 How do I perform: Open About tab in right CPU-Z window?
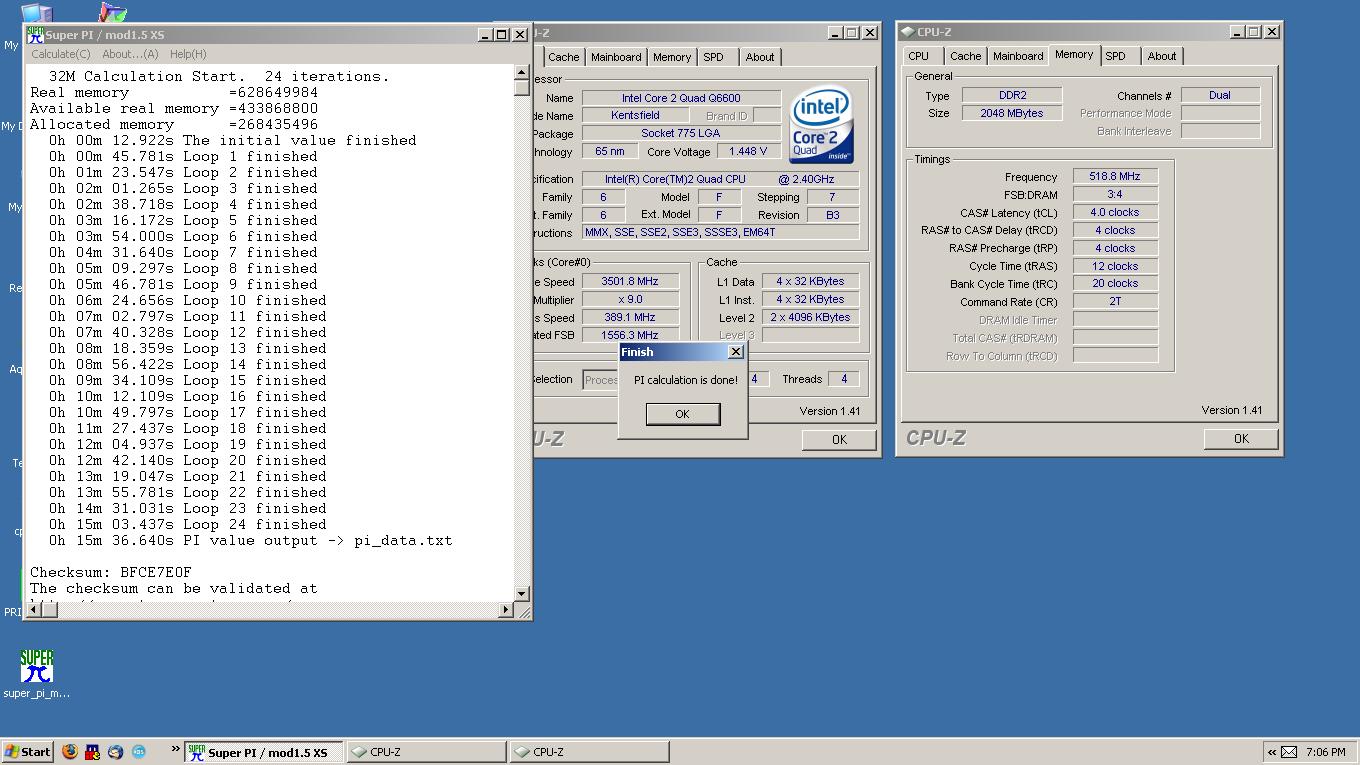coord(1162,56)
